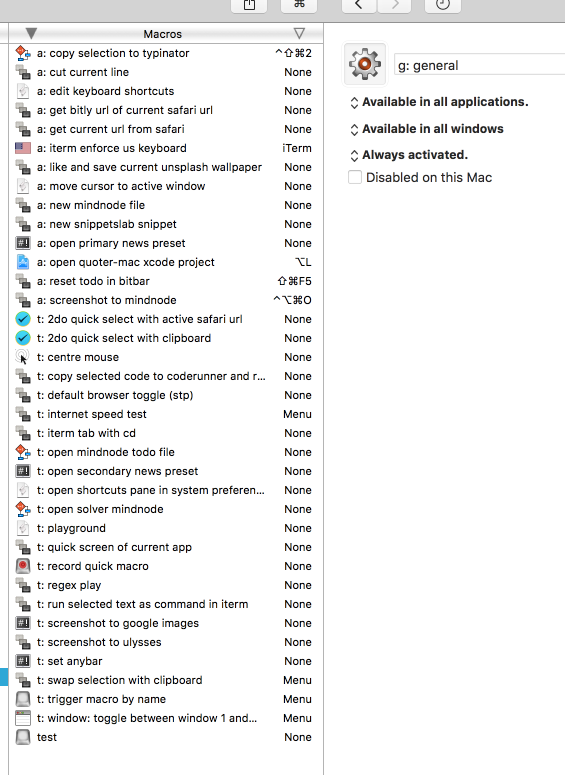The height and width of the screenshot is (775, 565).
Task: Click icon of 't: screenshot to google images'
Action: pyautogui.click(x=23, y=623)
